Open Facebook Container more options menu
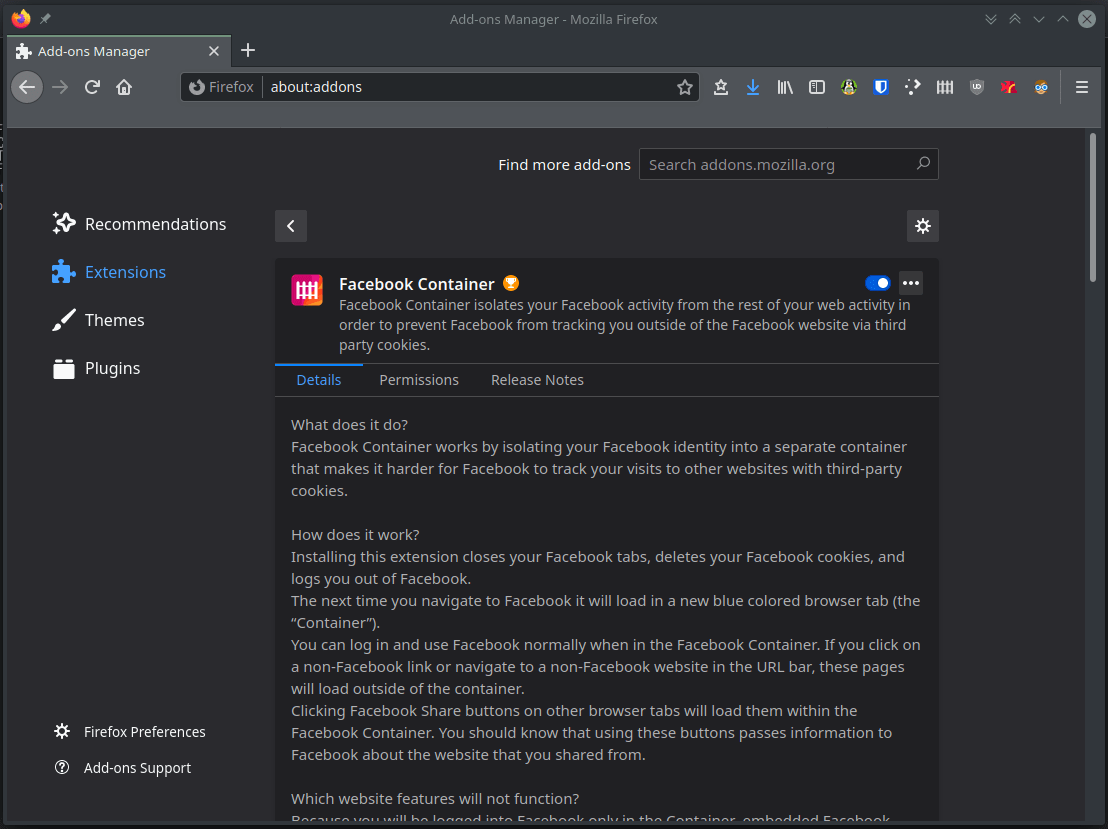The image size is (1108, 829). click(x=911, y=283)
